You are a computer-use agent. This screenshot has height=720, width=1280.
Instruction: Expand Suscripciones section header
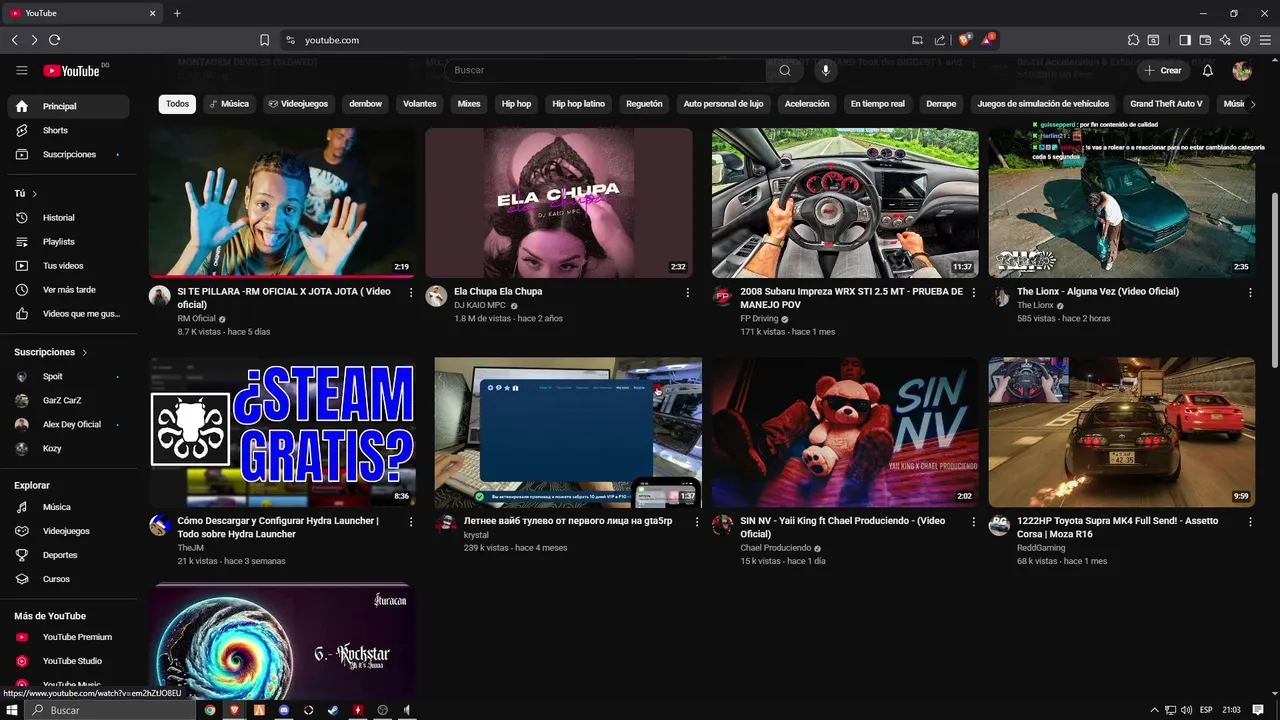click(51, 352)
